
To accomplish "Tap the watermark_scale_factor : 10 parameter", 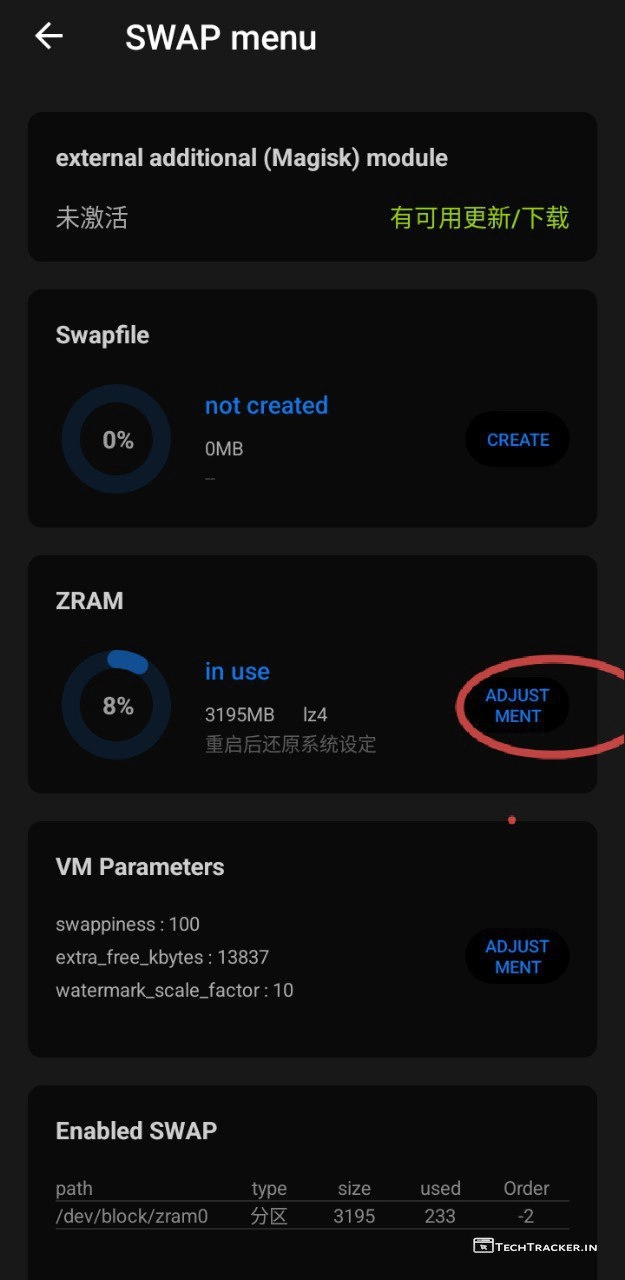I will [175, 990].
